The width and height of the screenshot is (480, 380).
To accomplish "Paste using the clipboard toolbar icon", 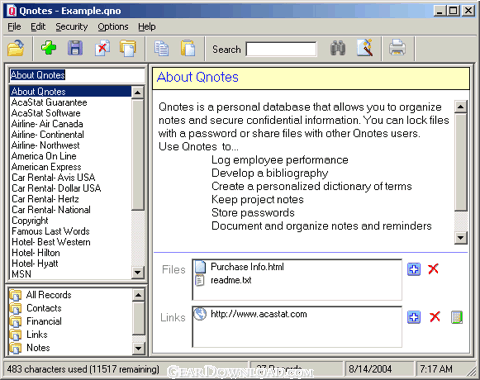I will click(x=188, y=48).
